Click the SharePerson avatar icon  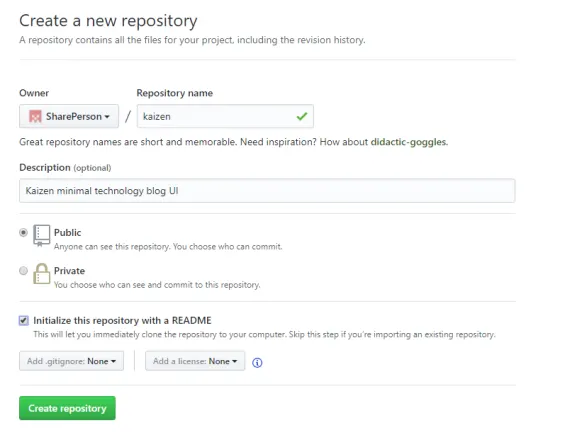pyautogui.click(x=35, y=116)
